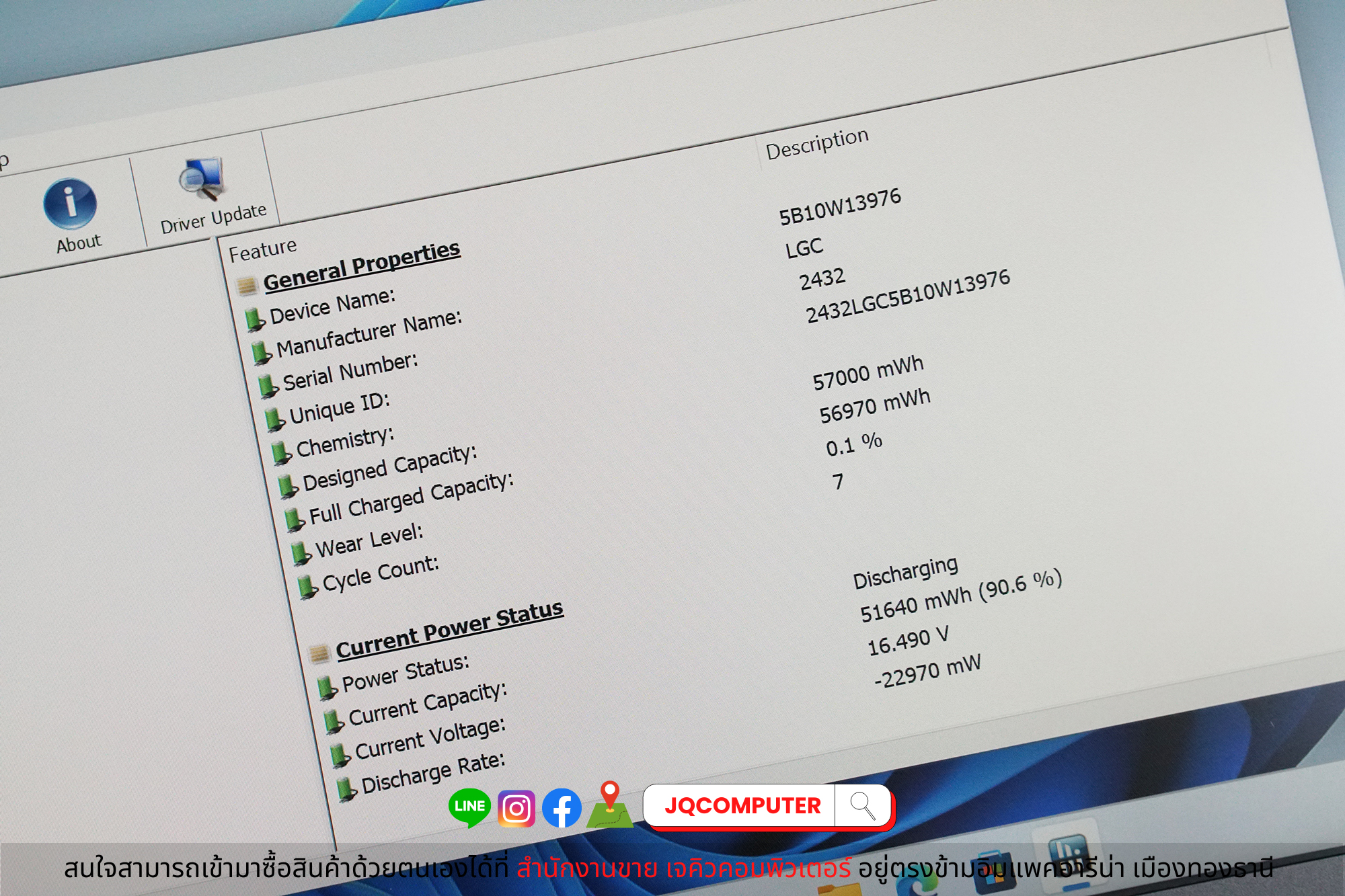
Task: Click the battery icon beside Current Voltage
Action: [x=340, y=755]
